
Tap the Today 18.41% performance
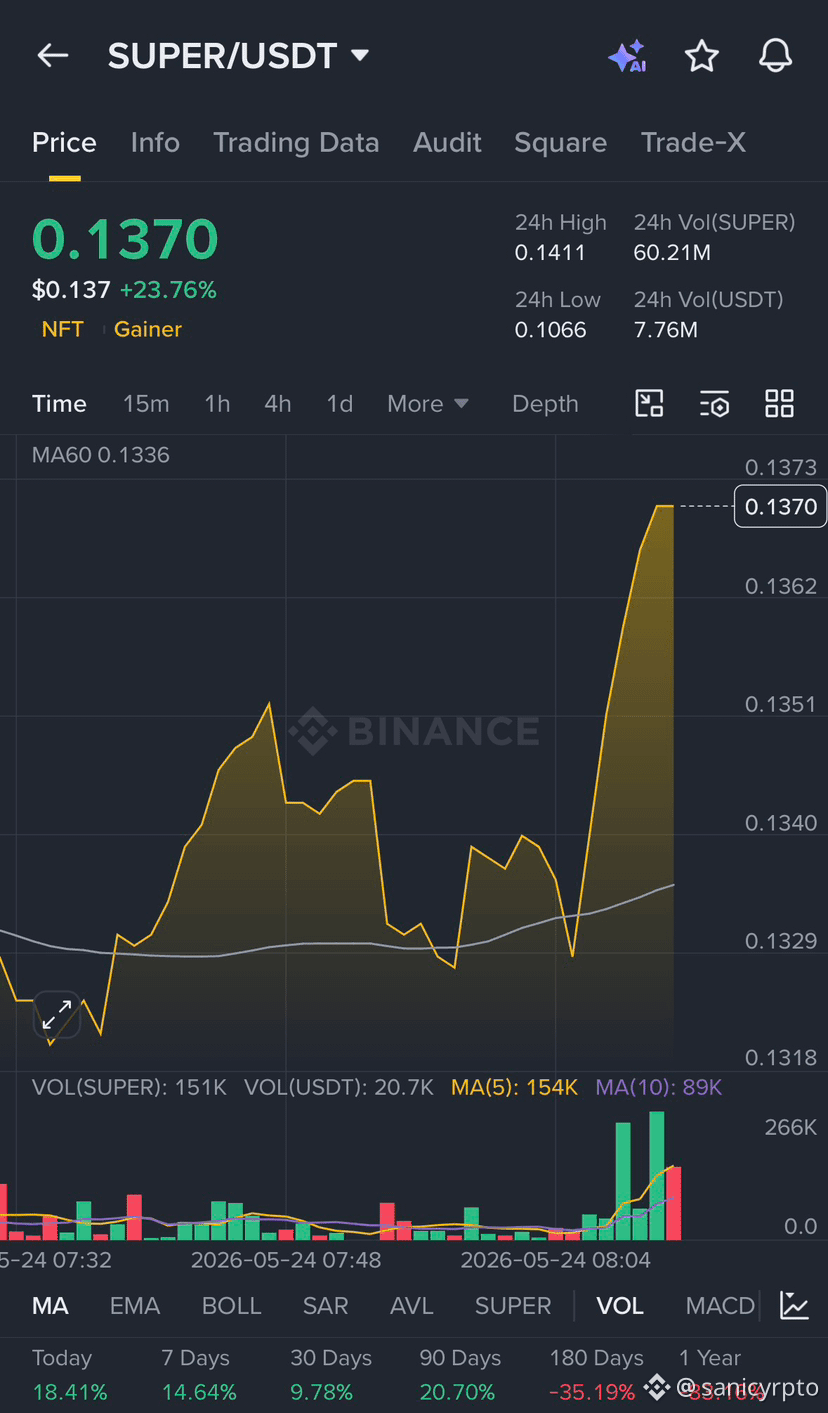pyautogui.click(x=69, y=1375)
